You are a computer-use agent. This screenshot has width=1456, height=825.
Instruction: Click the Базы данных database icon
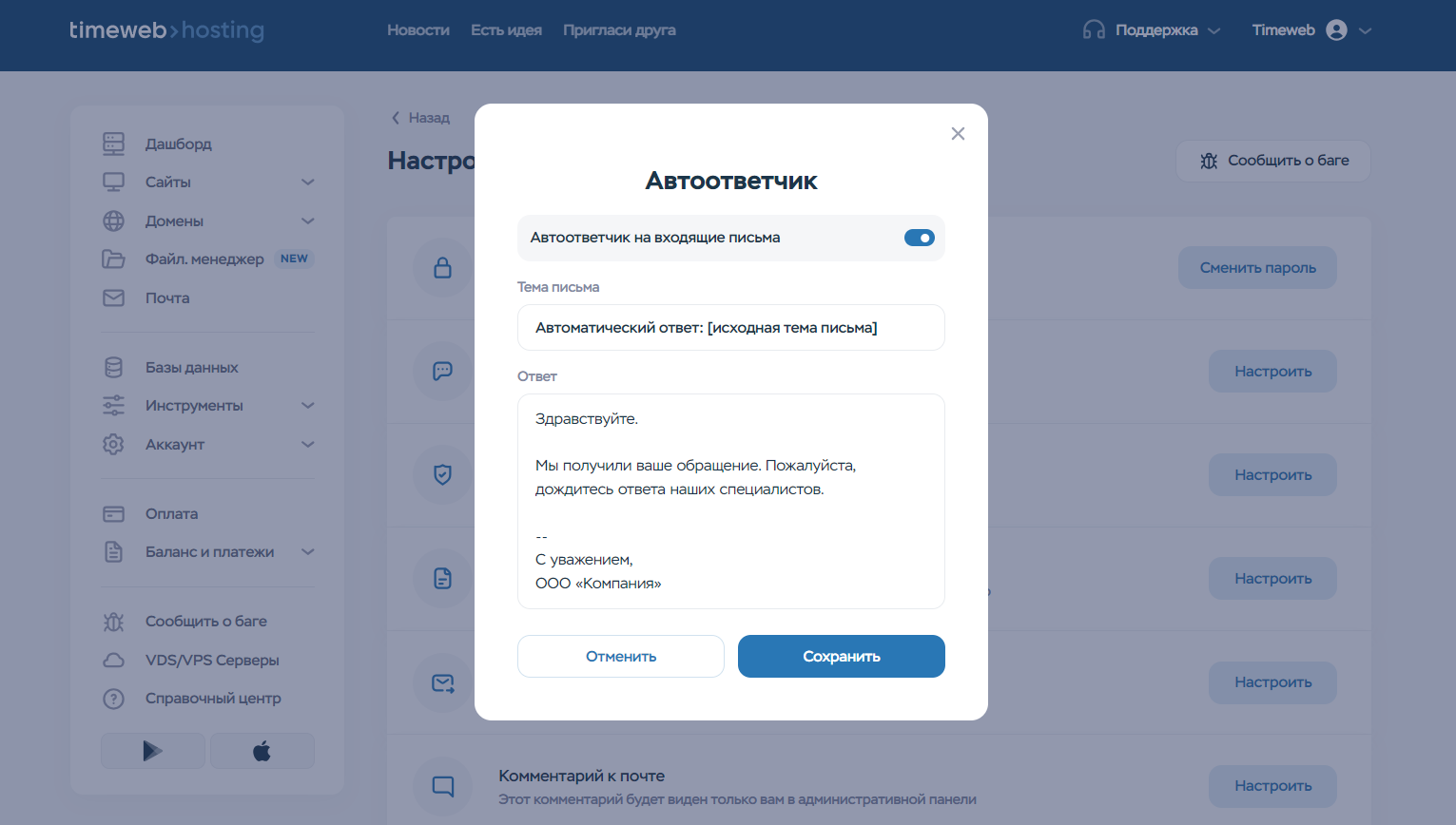(113, 368)
